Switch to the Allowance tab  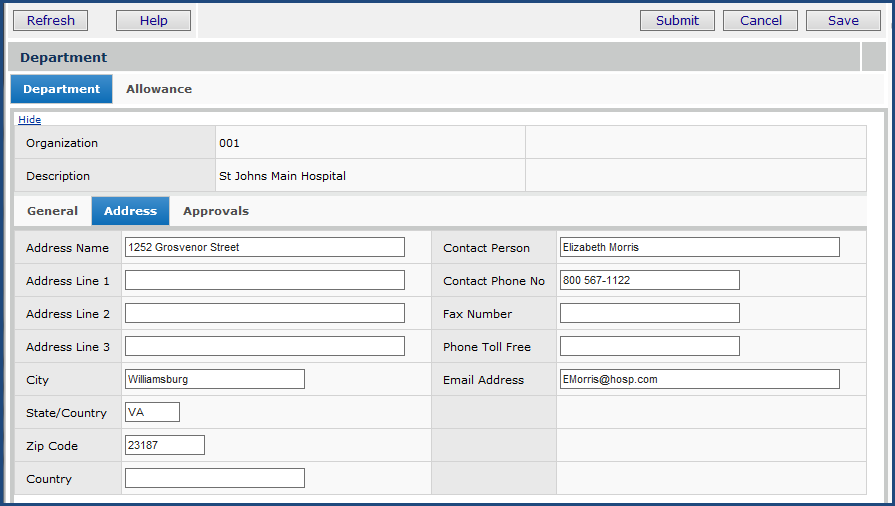point(159,89)
